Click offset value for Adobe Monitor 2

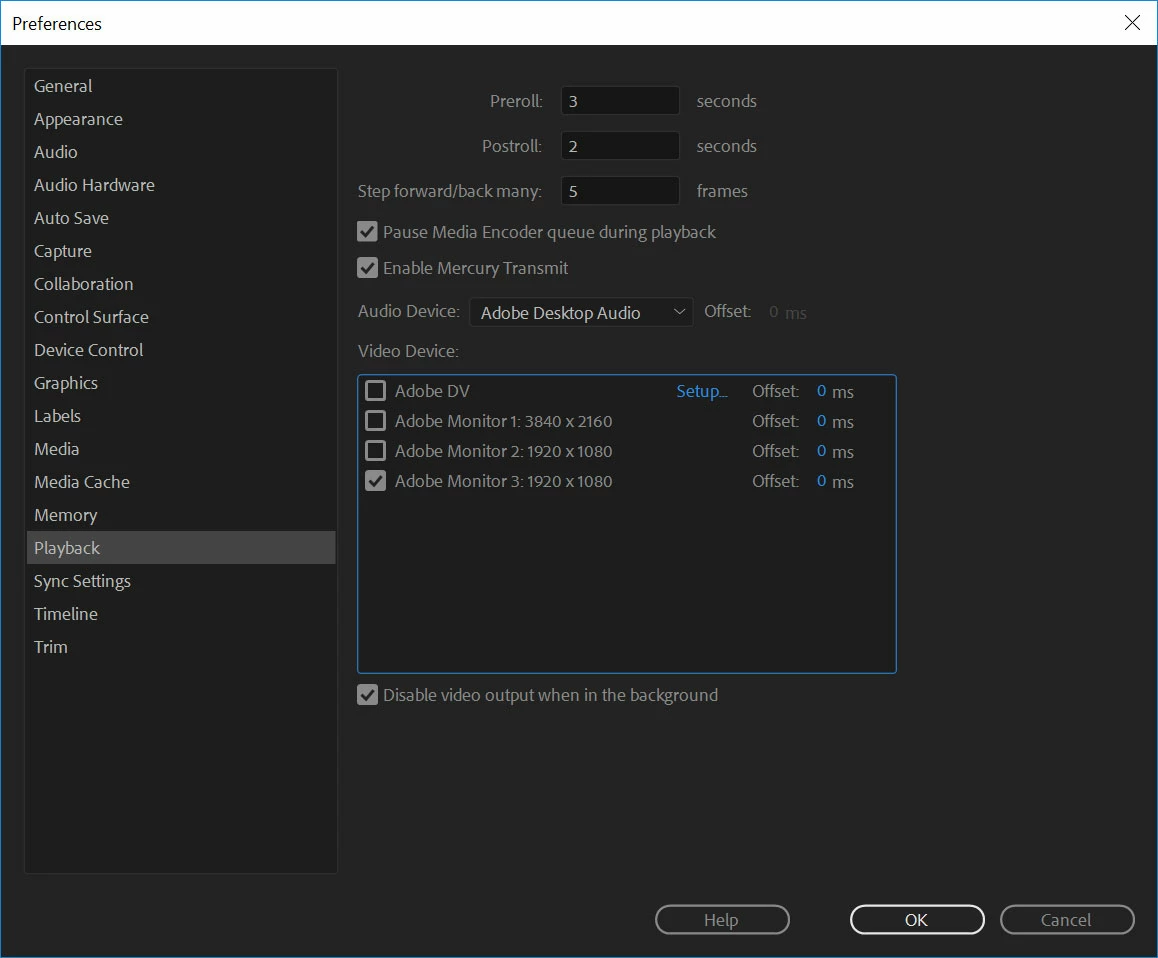pyautogui.click(x=821, y=451)
